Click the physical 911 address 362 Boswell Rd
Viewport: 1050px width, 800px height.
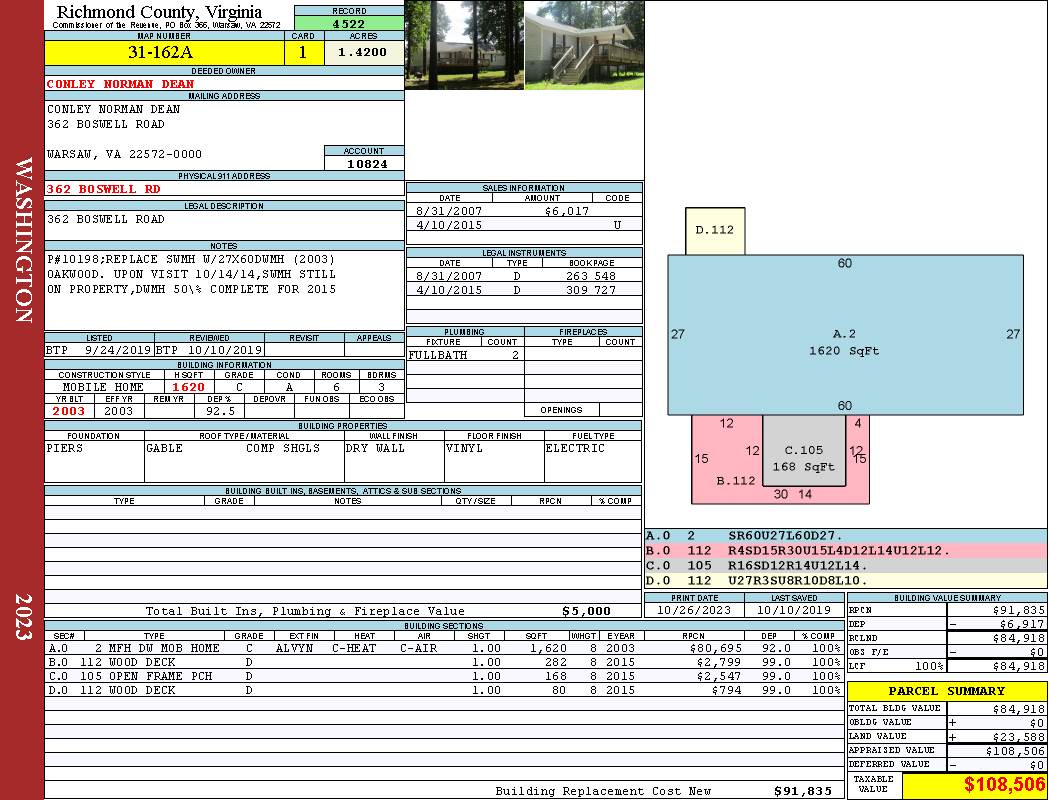pos(104,188)
